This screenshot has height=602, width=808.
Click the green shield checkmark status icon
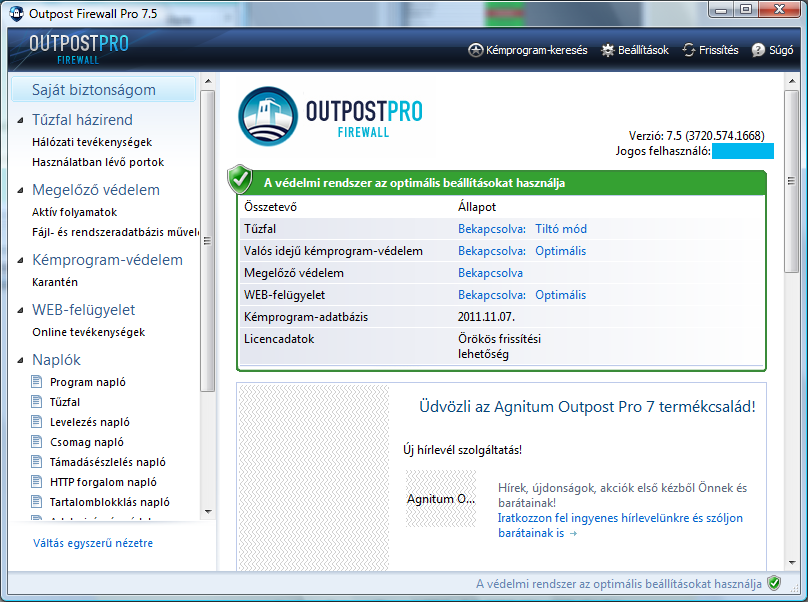tap(240, 179)
